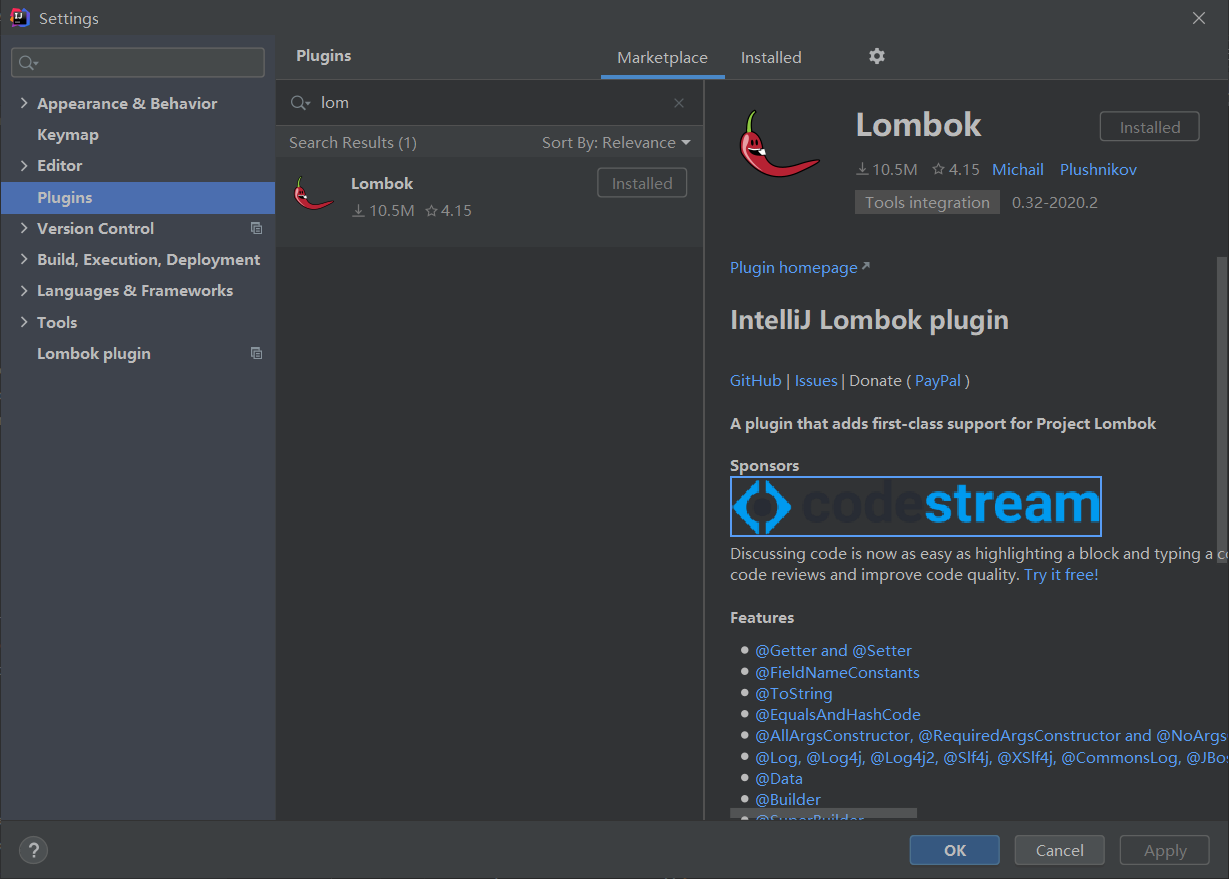
Task: Click the Plushnikov author link
Action: [x=1098, y=169]
